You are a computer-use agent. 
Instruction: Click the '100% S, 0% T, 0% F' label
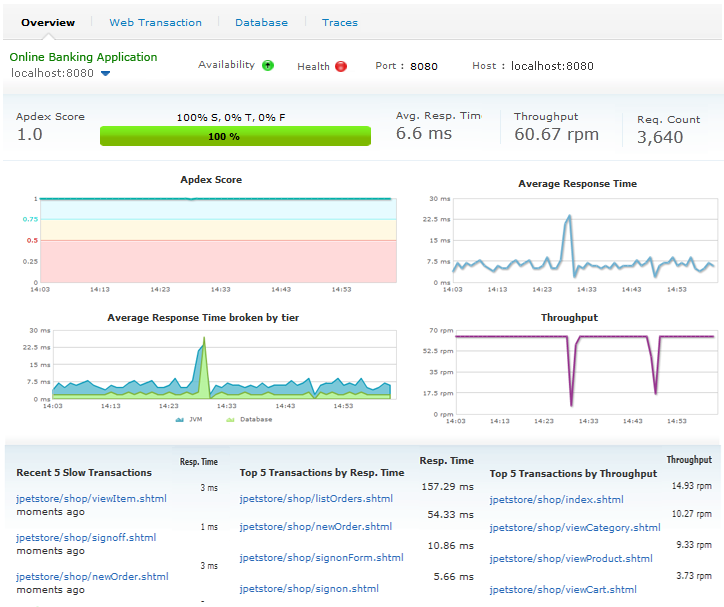tap(231, 118)
